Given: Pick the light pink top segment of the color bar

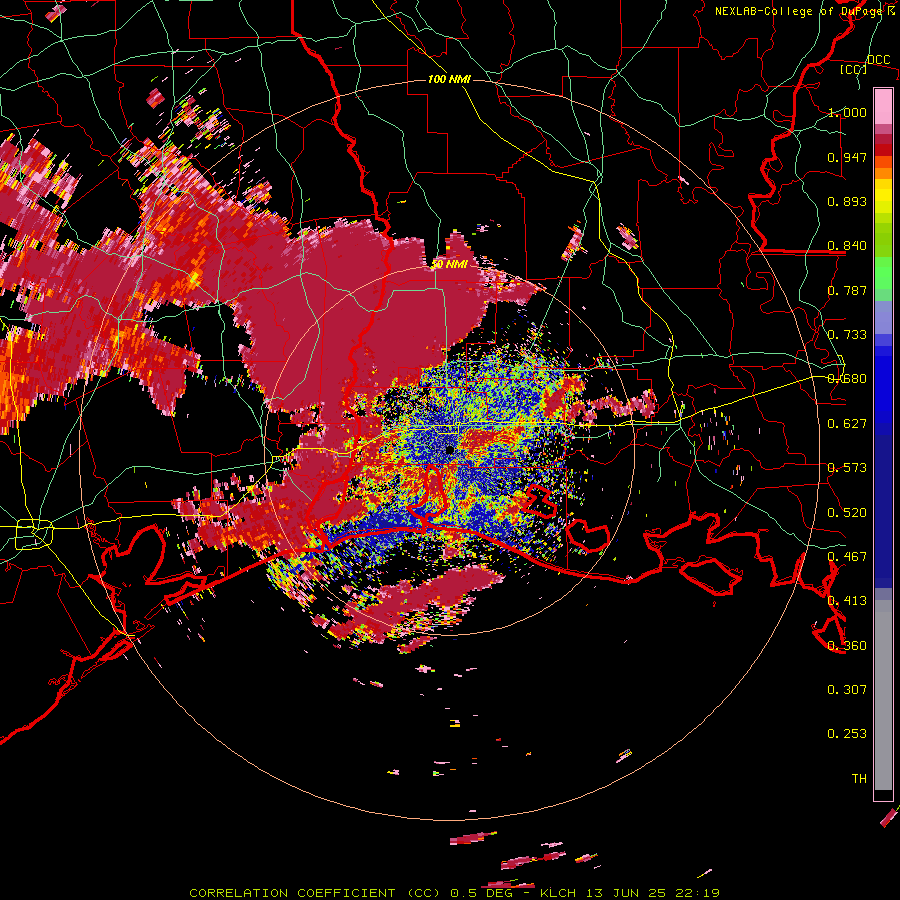Looking at the screenshot, I should [883, 107].
